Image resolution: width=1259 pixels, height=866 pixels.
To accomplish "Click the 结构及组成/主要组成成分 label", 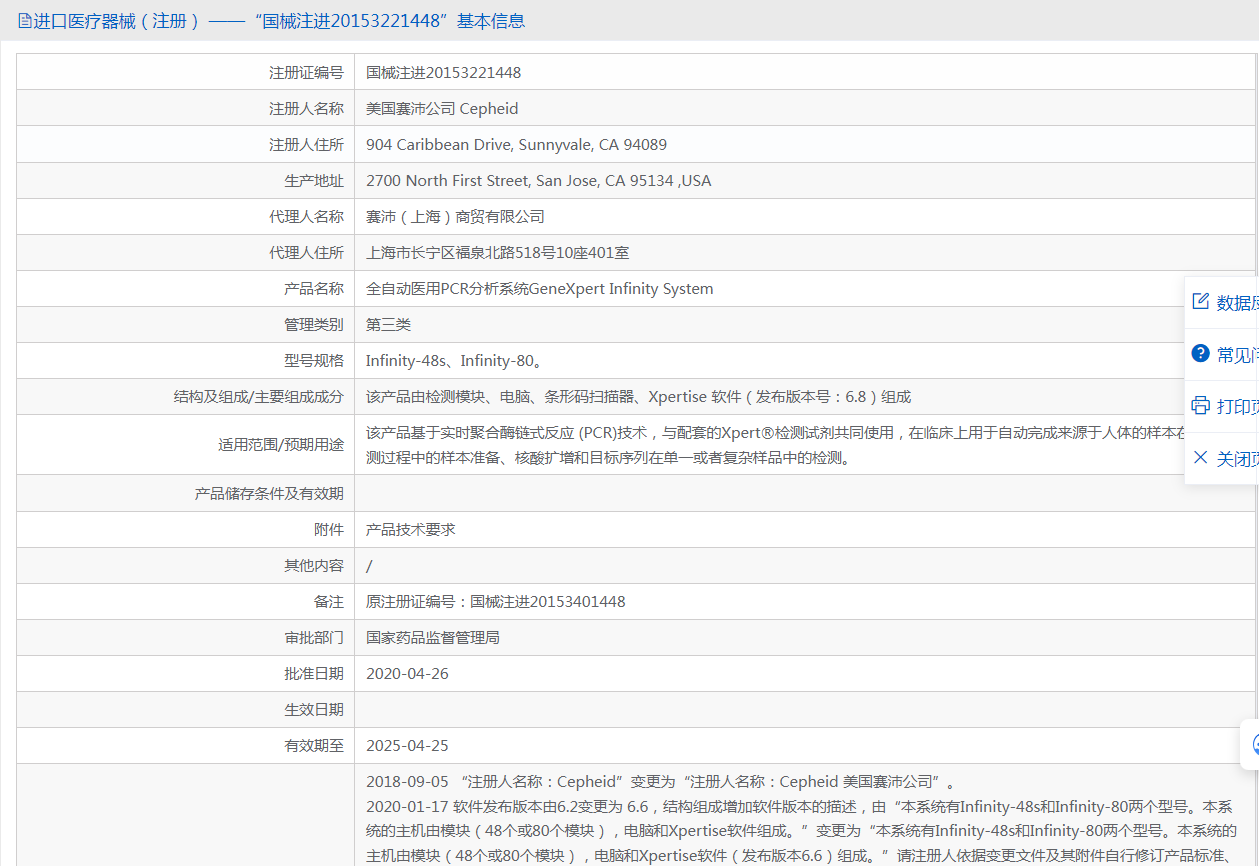I will pyautogui.click(x=259, y=397).
